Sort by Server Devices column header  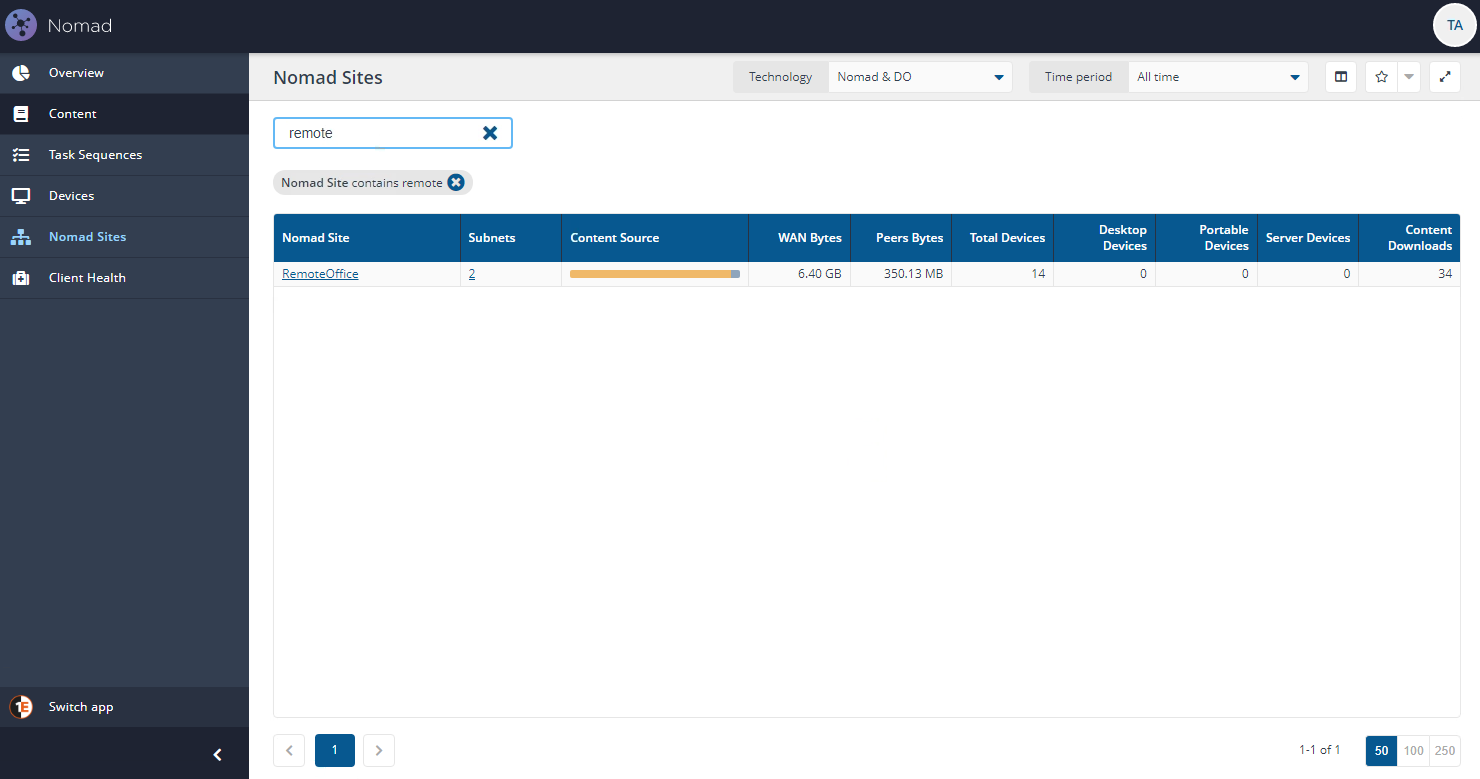[x=1308, y=238]
